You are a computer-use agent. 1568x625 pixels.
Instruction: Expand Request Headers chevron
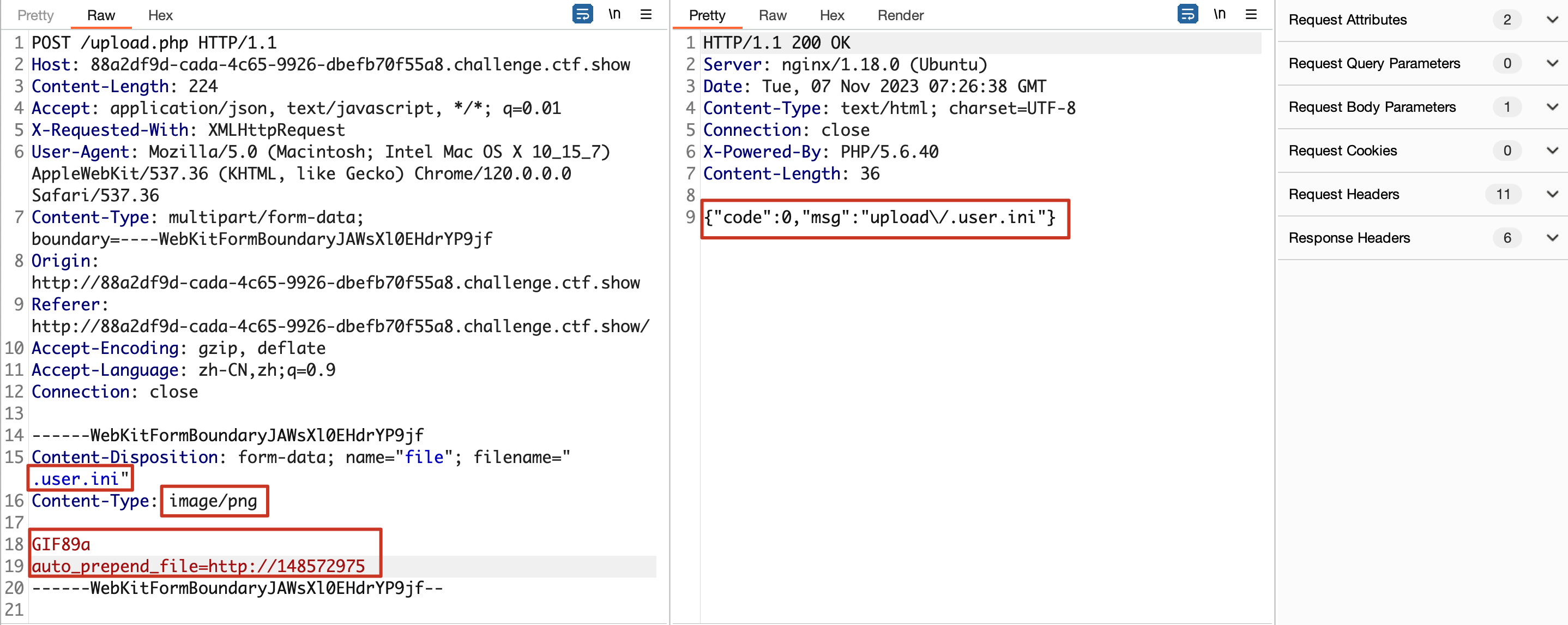pos(1552,194)
